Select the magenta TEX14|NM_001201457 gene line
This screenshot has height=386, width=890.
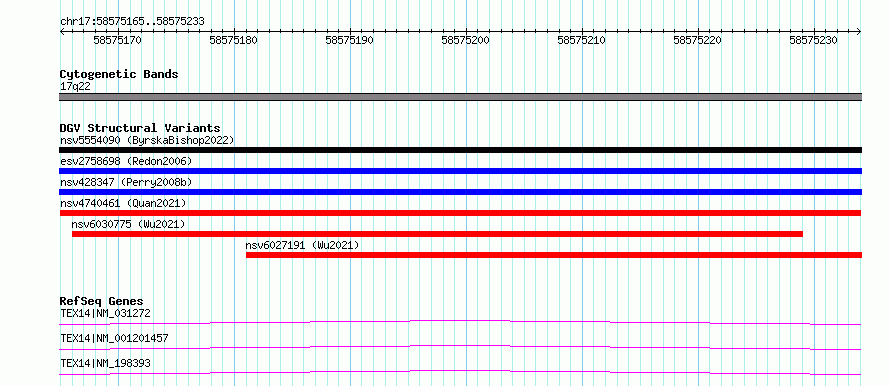[x=460, y=347]
